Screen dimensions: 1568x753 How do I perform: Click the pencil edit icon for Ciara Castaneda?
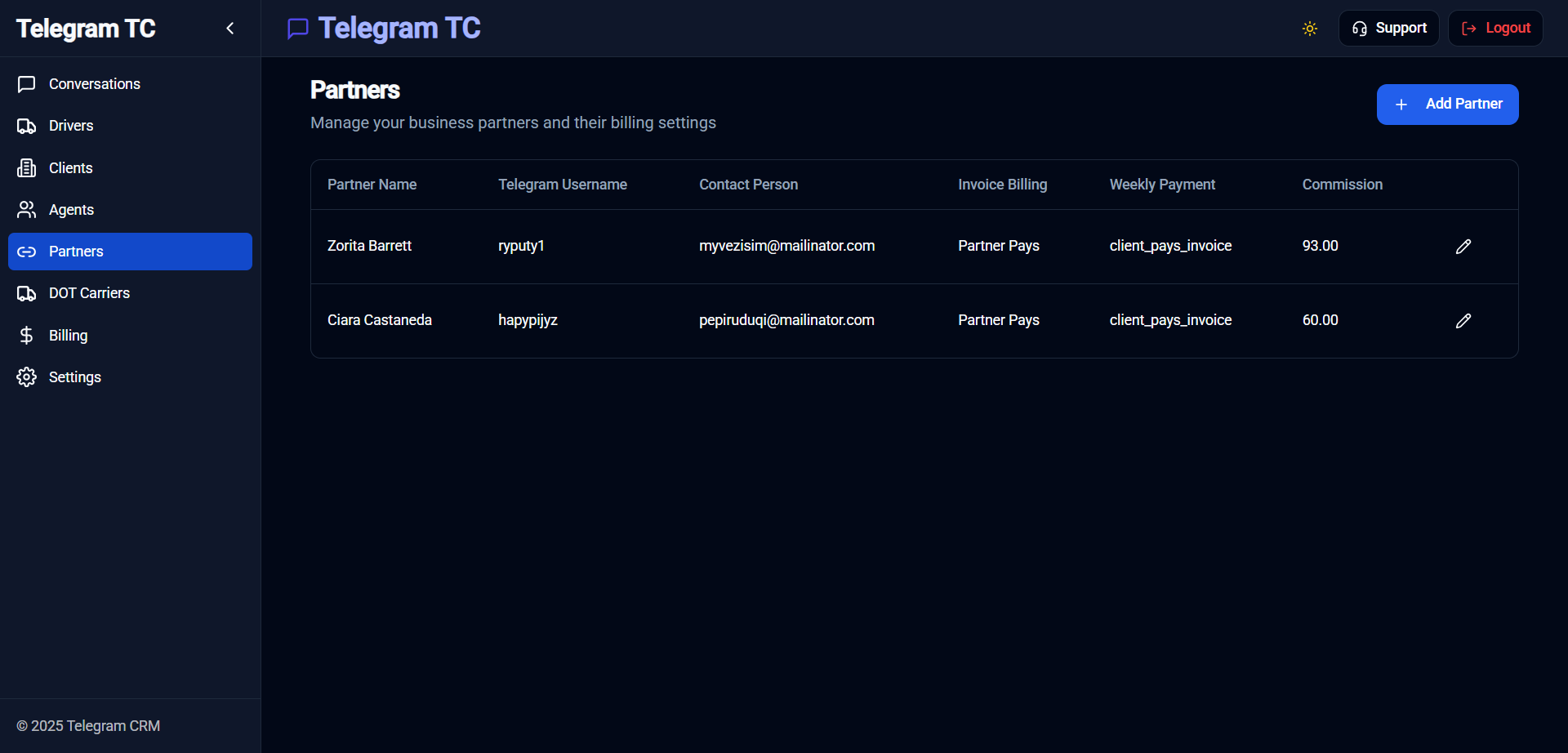[x=1463, y=321]
